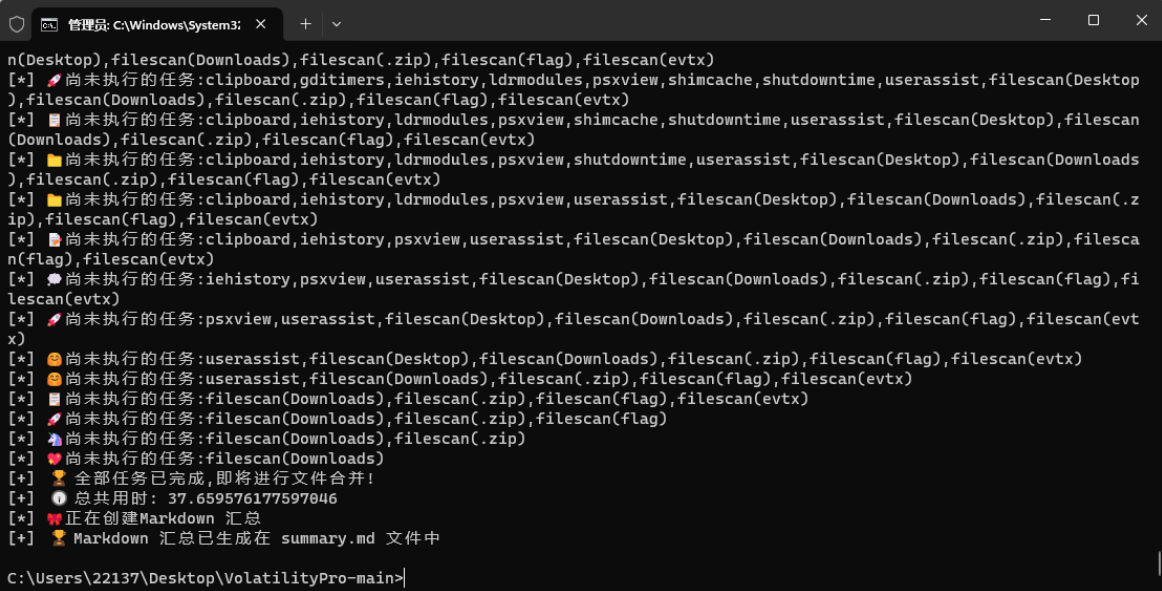Click the terminal icon on the active tab
Image resolution: width=1162 pixels, height=591 pixels.
pyautogui.click(x=49, y=23)
